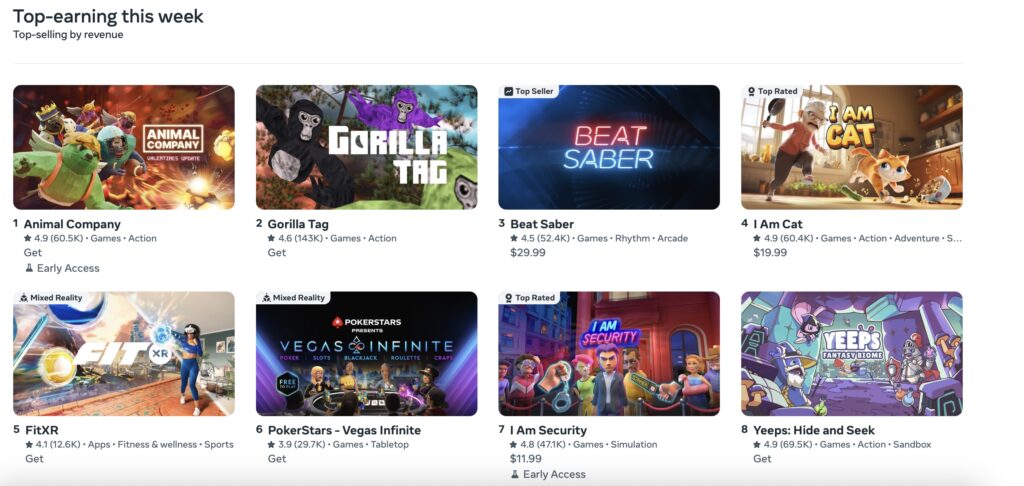Click Early Access flask icon under Animal Company
The height and width of the screenshot is (486, 1024).
click(x=29, y=268)
